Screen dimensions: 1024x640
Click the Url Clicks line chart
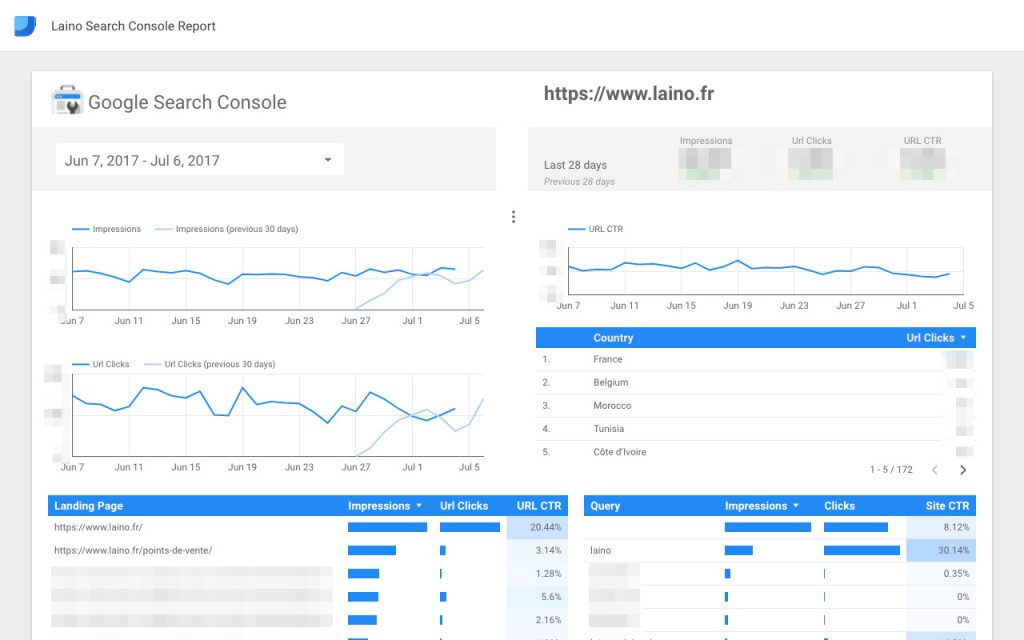tap(278, 415)
